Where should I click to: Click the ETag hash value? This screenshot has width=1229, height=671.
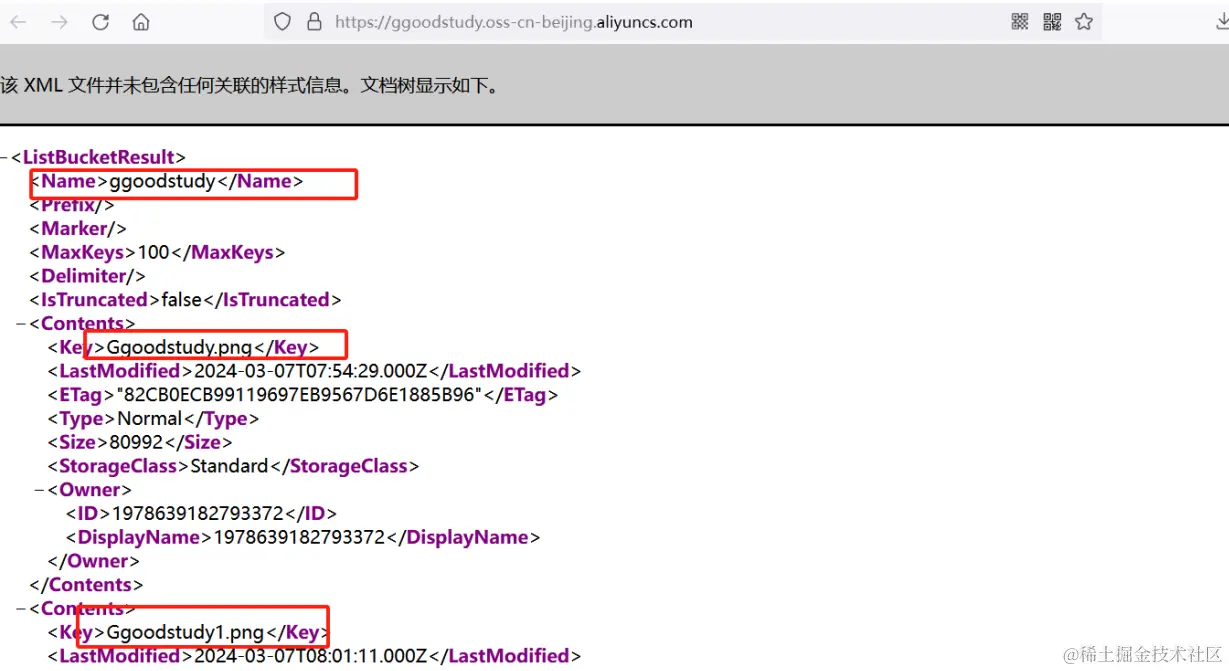pos(300,395)
